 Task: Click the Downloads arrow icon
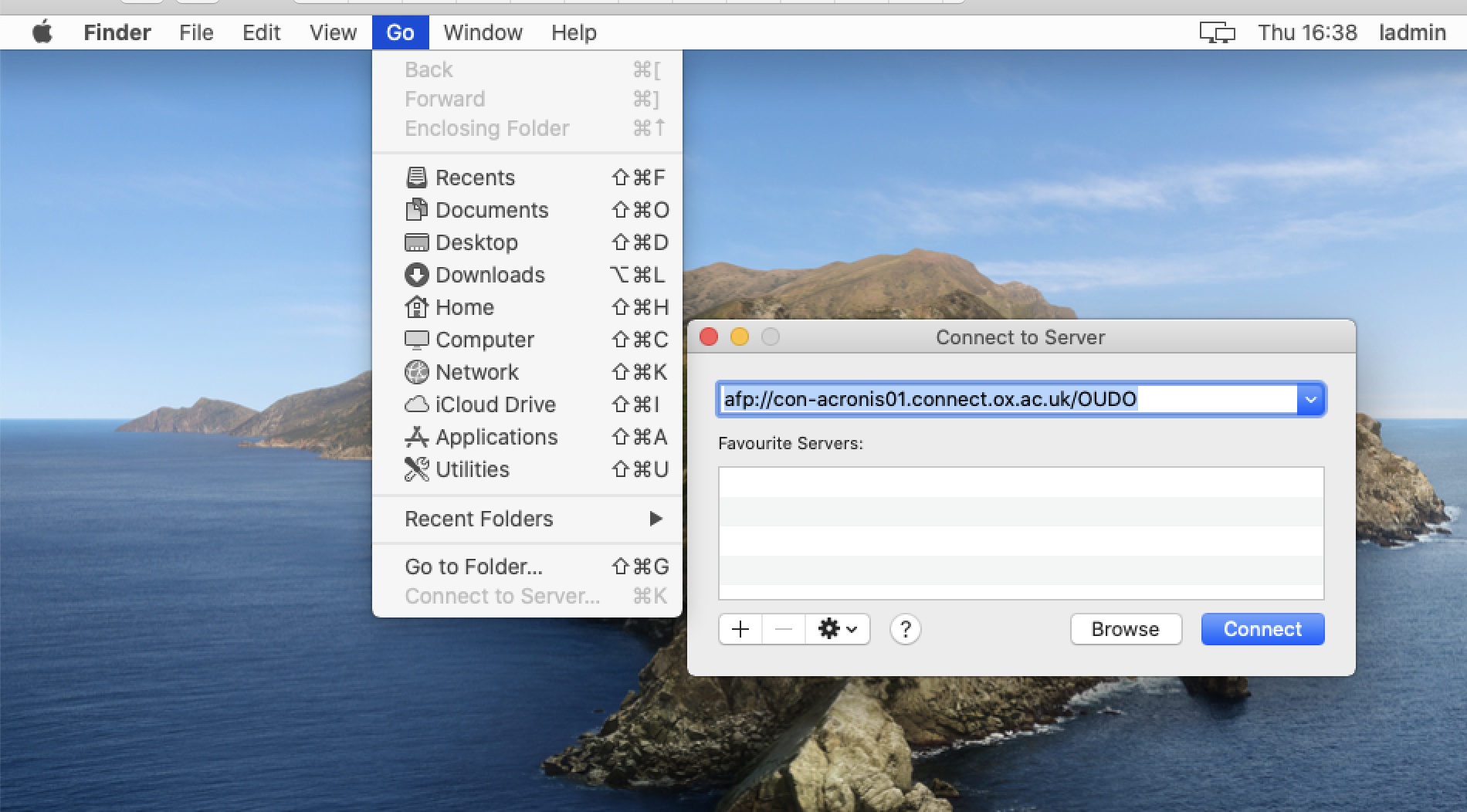[x=416, y=275]
